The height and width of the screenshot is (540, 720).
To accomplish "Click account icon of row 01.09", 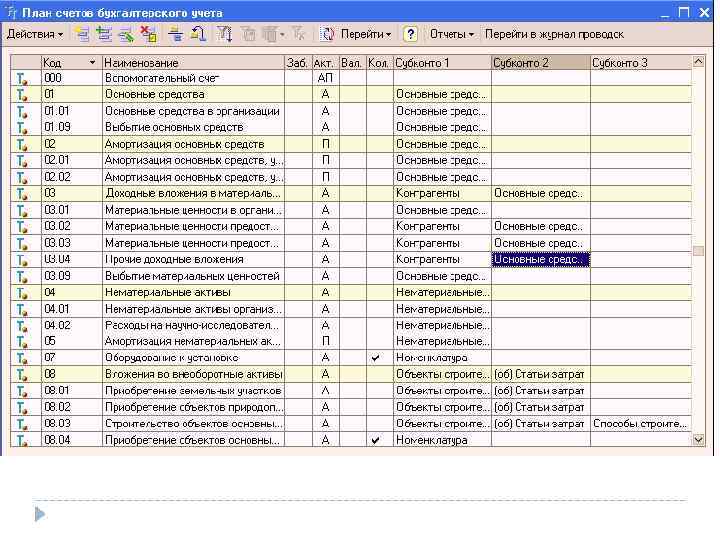I will point(22,128).
